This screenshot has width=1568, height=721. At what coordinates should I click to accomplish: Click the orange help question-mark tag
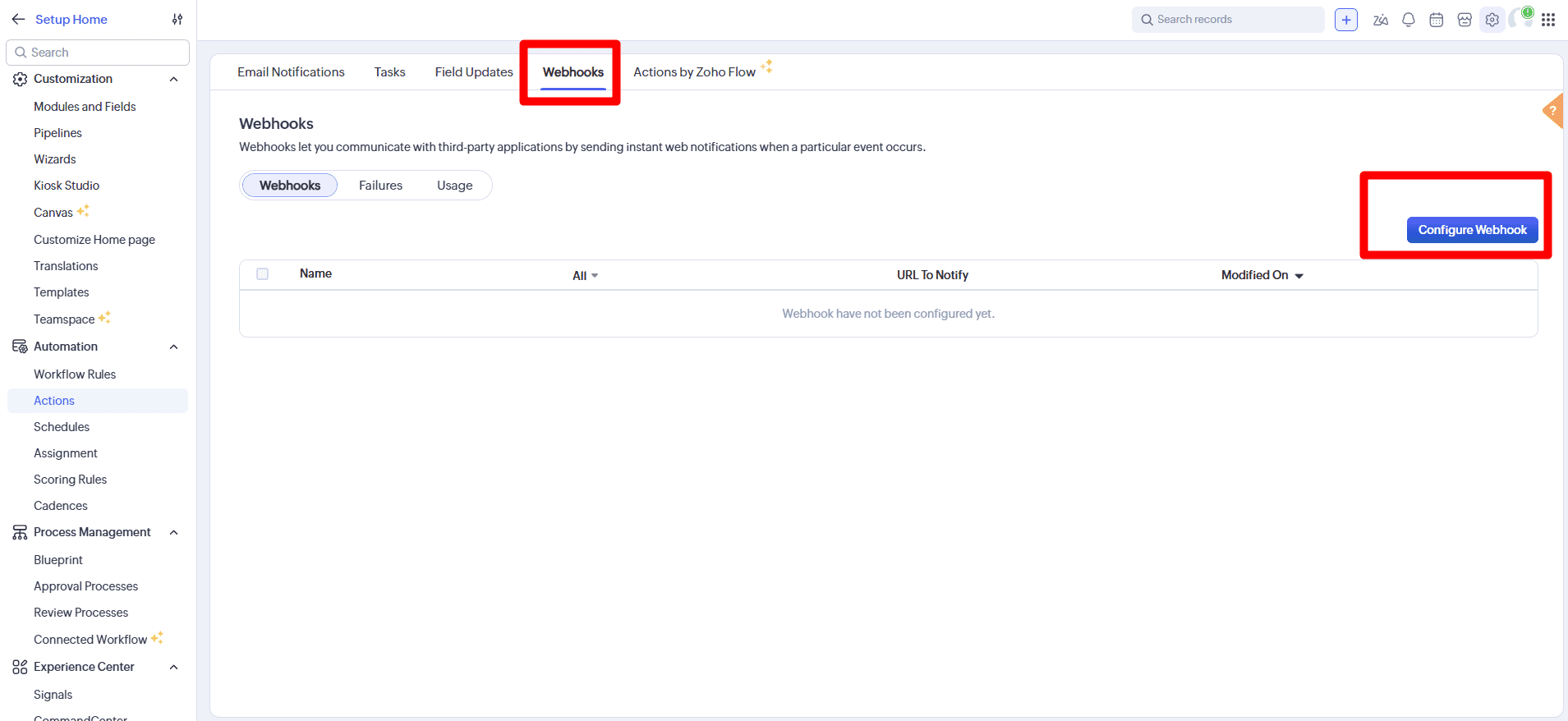click(1552, 111)
